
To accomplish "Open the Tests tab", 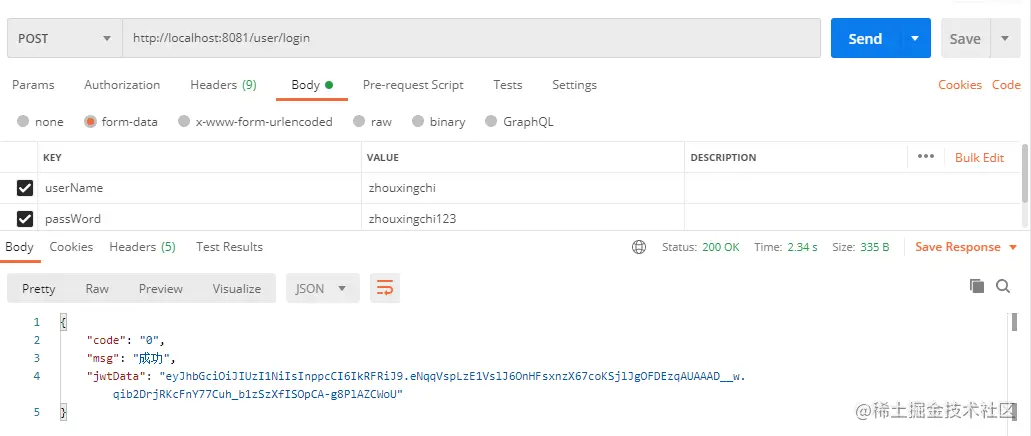I will coord(508,85).
